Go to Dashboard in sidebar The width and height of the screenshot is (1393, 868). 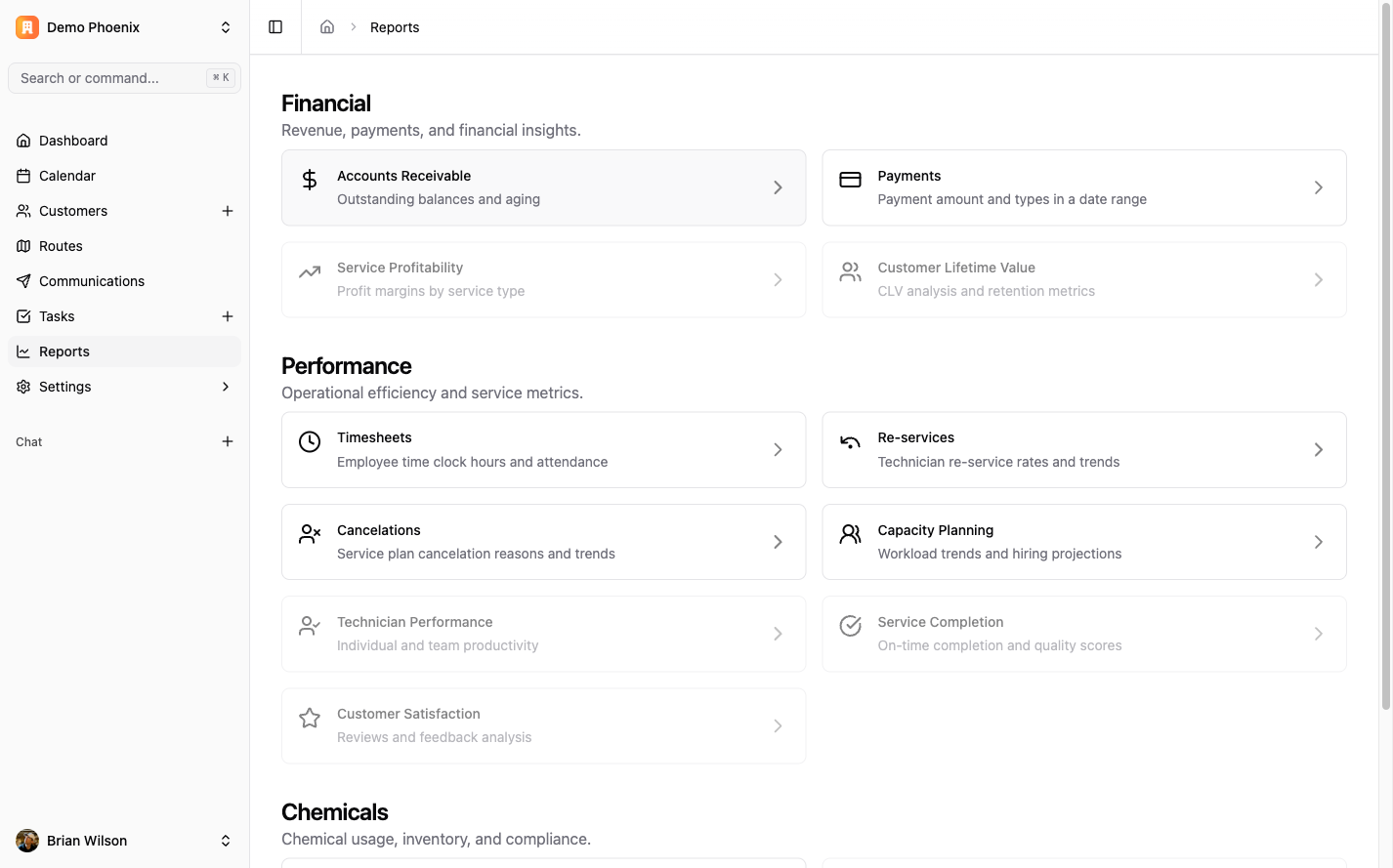coord(73,141)
